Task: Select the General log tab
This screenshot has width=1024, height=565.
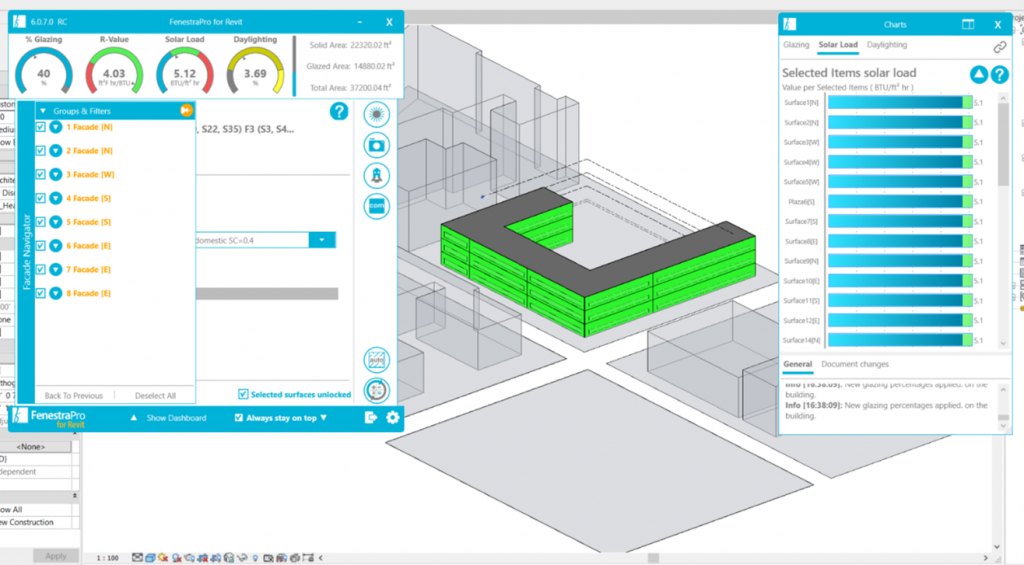Action: tap(797, 364)
